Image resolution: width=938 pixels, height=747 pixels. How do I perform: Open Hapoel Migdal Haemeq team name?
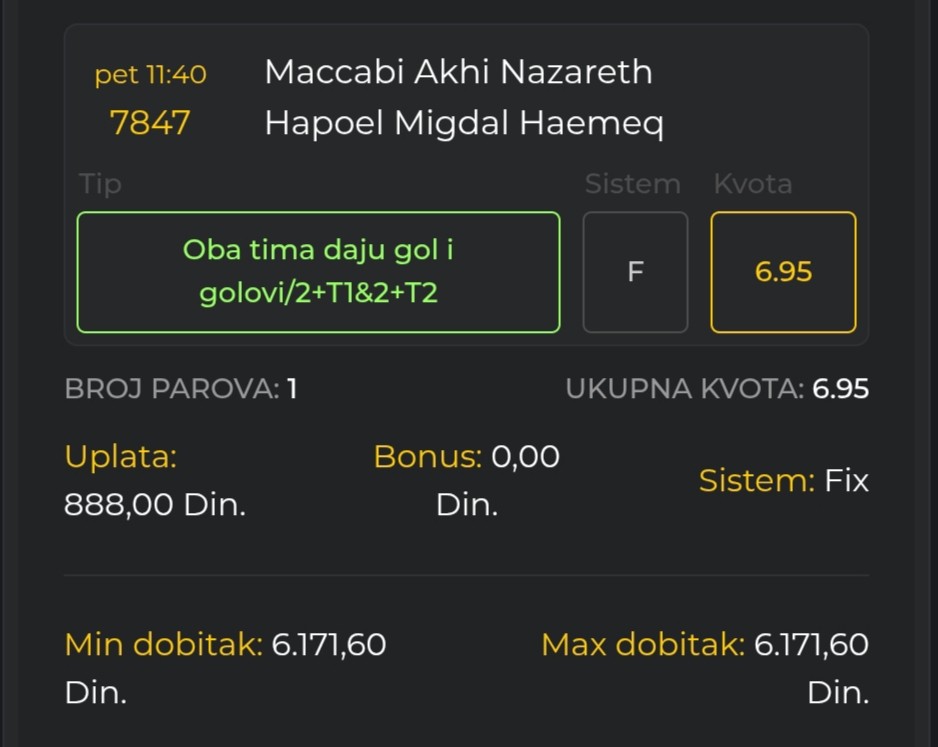coord(464,123)
